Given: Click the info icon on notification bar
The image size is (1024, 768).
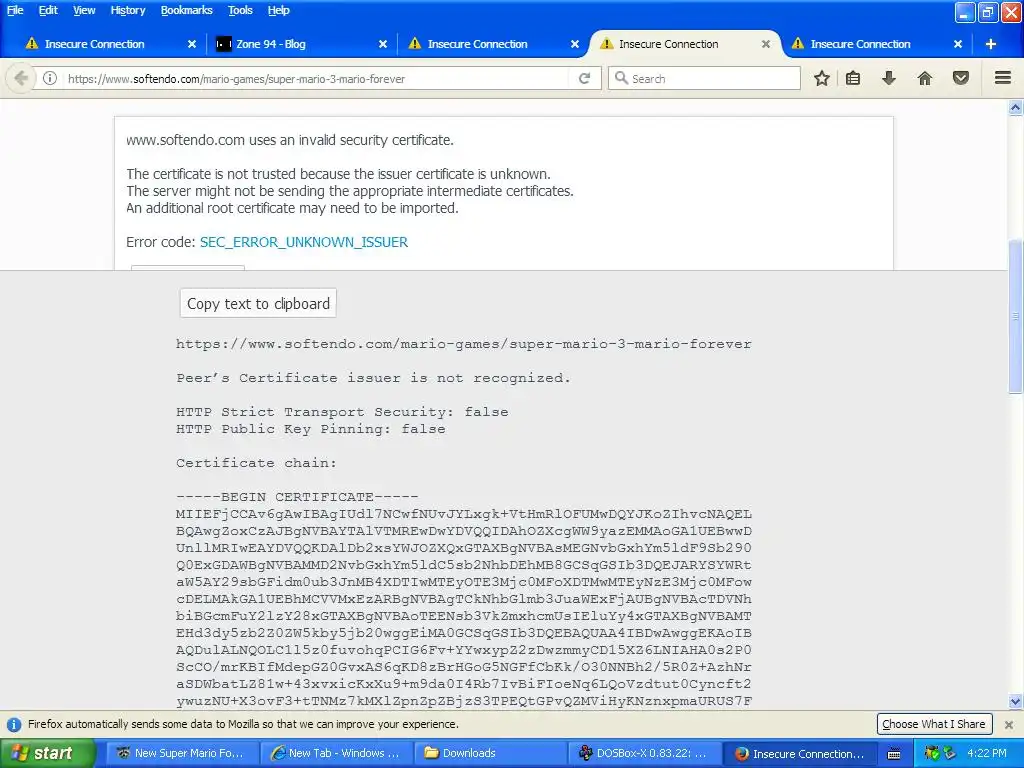Looking at the screenshot, I should [14, 725].
